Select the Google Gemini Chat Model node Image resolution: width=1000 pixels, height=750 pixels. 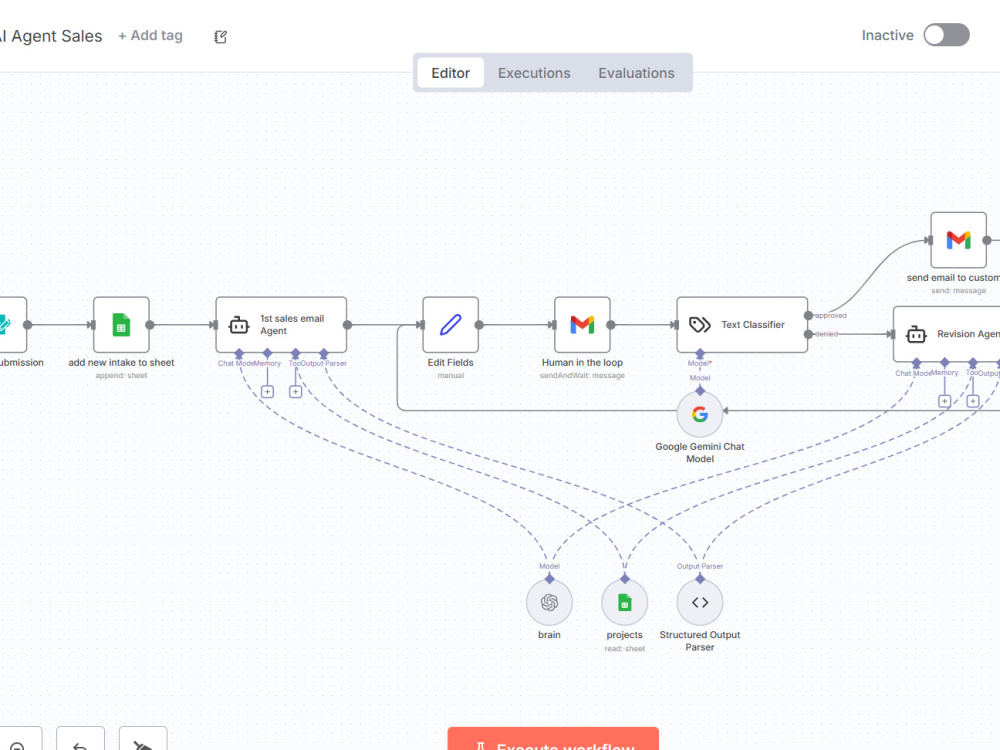click(700, 414)
